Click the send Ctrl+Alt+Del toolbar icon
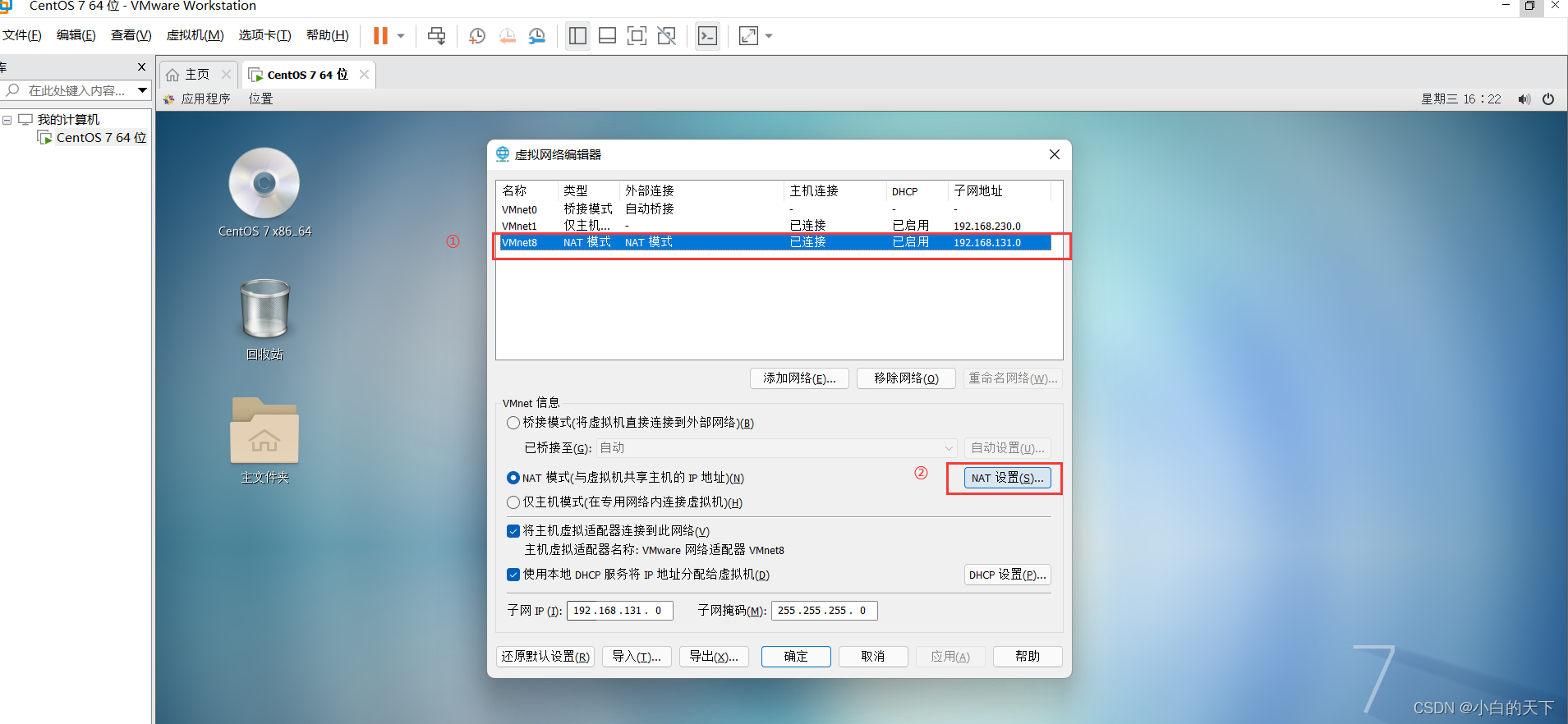The height and width of the screenshot is (724, 1568). point(437,36)
